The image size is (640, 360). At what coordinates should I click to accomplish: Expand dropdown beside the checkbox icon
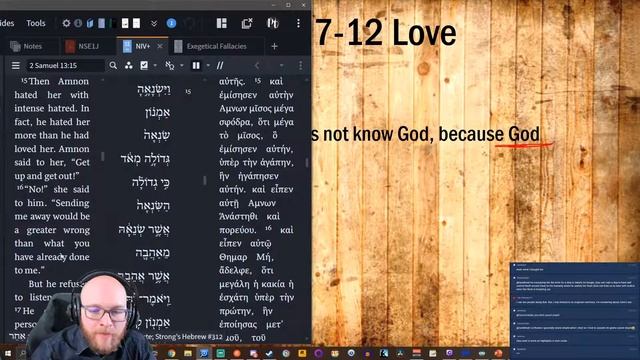[155, 65]
